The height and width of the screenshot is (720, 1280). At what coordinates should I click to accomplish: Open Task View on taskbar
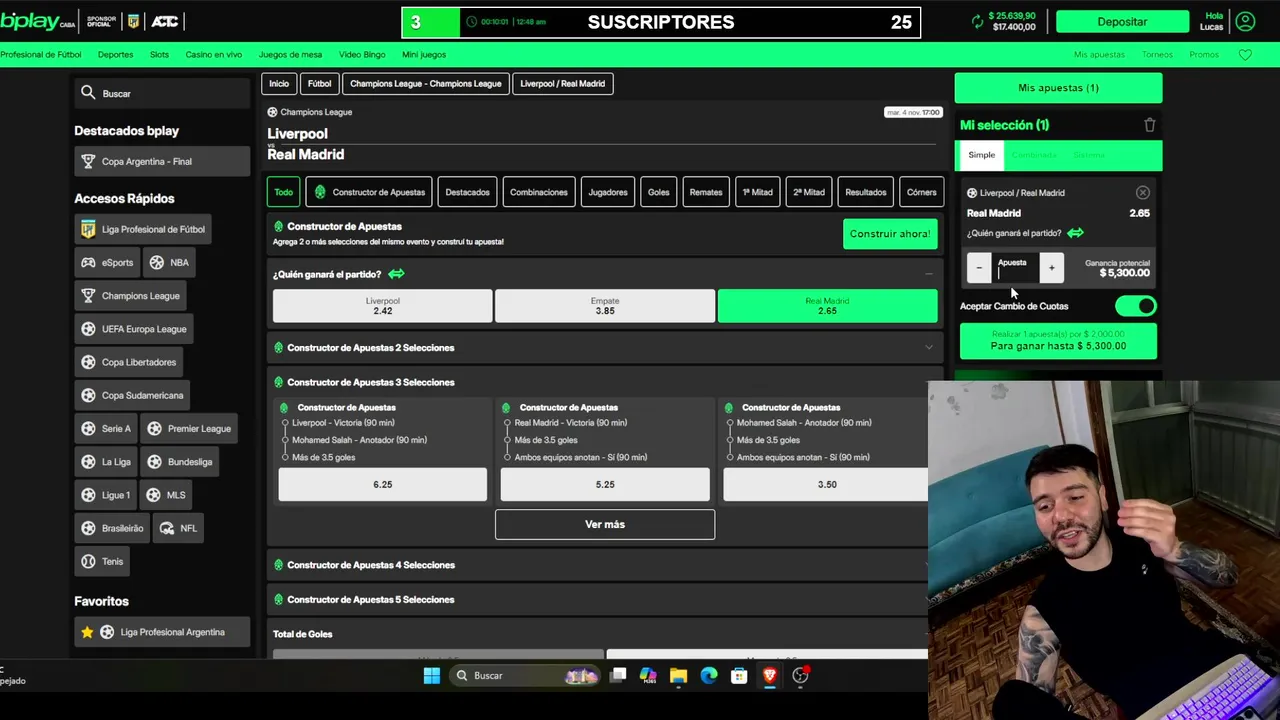pos(618,676)
